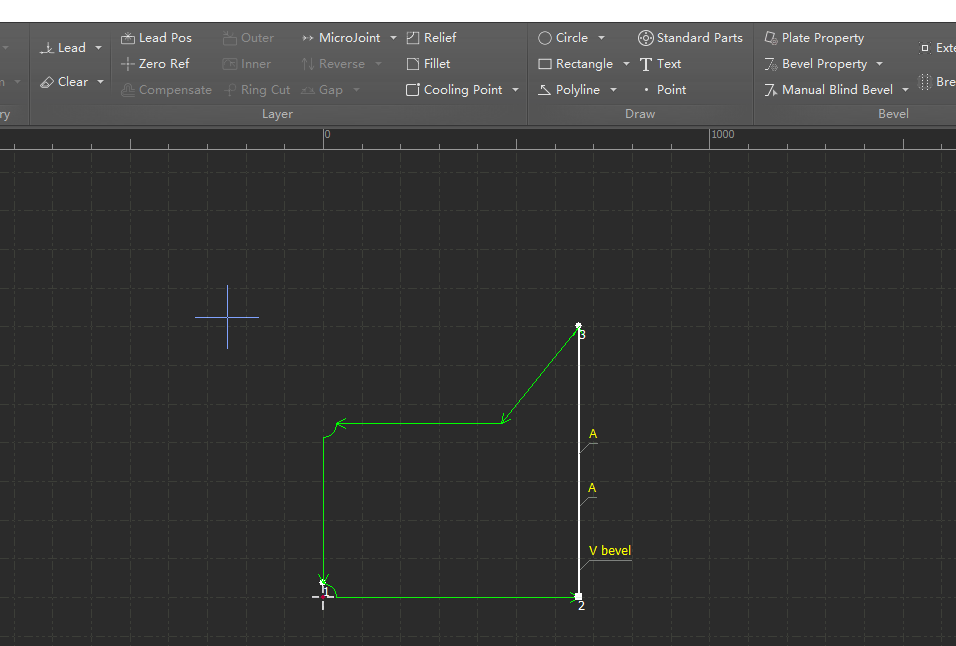
Task: Click the yellow 'V bevel' label
Action: click(x=610, y=550)
